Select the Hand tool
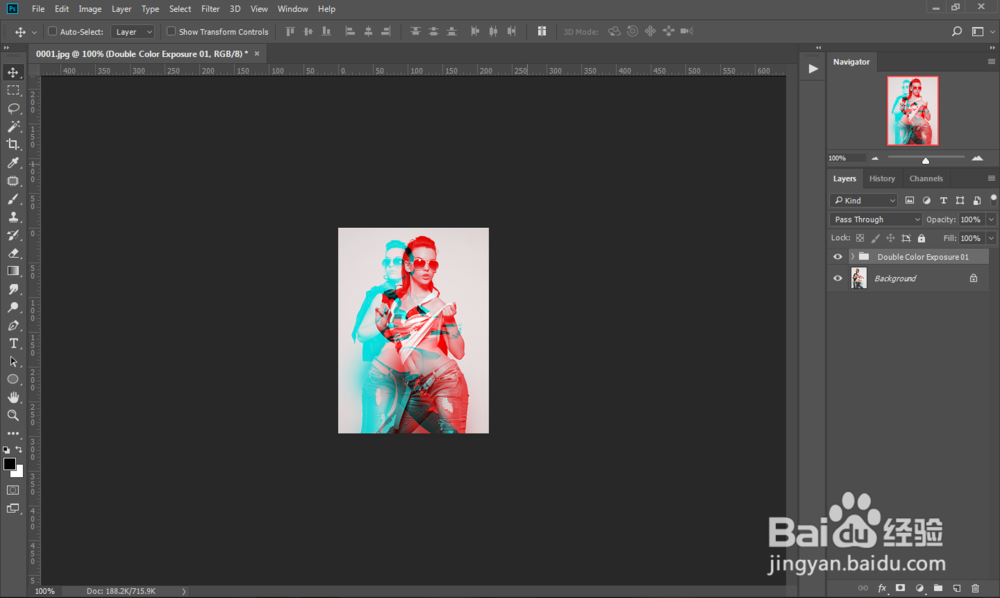Screen dimensions: 1000x598 point(13,397)
